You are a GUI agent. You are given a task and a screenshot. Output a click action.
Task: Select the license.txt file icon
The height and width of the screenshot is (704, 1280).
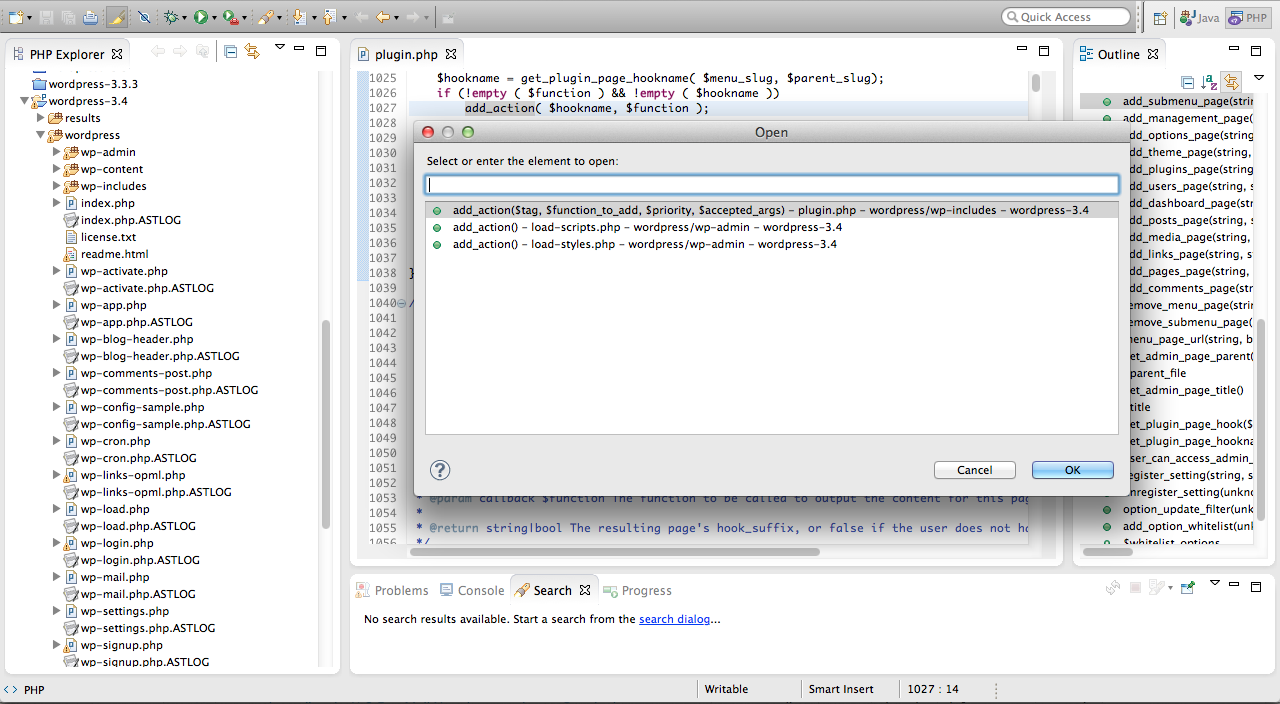[x=71, y=237]
